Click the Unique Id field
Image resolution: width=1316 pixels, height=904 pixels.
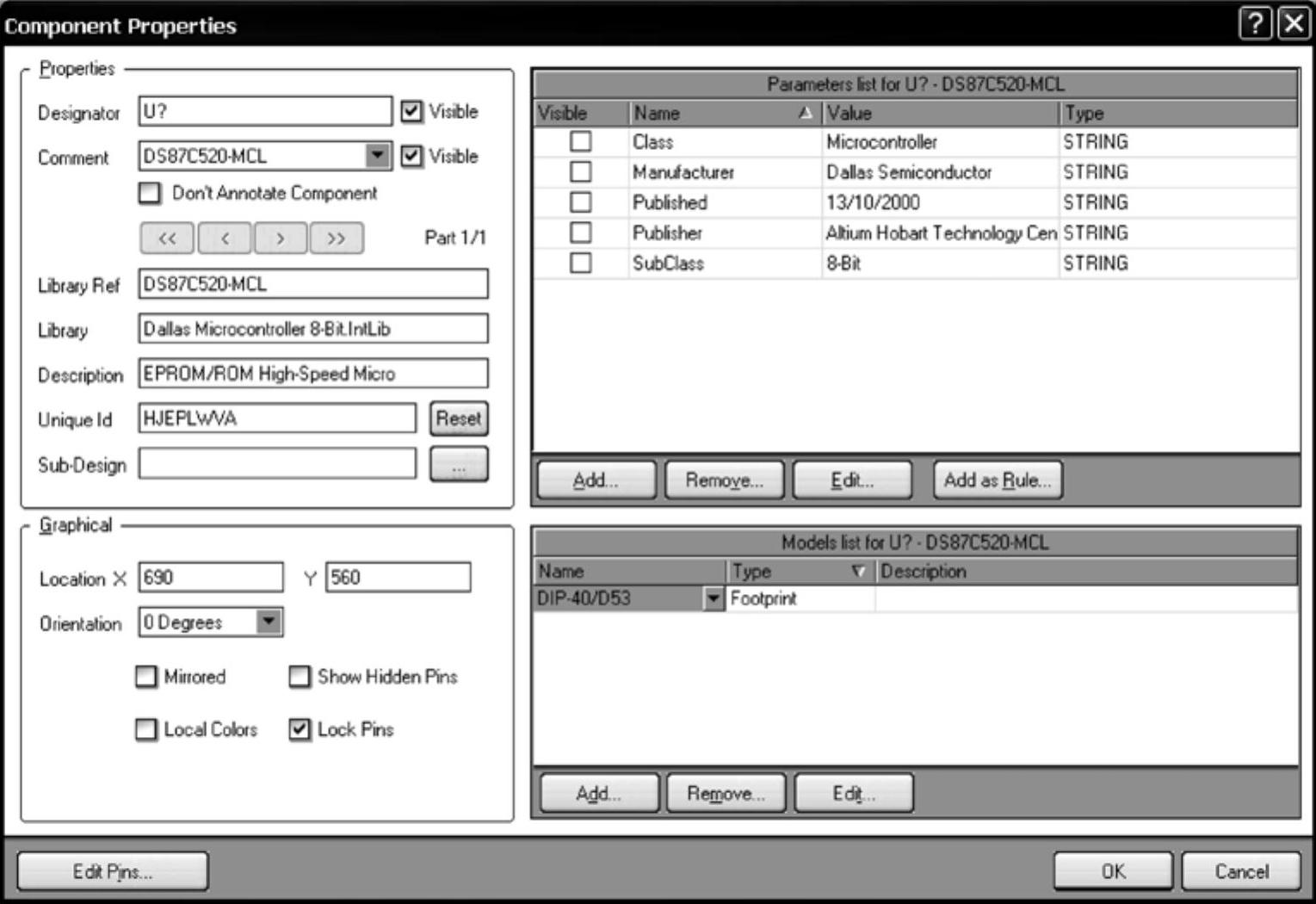pos(277,418)
